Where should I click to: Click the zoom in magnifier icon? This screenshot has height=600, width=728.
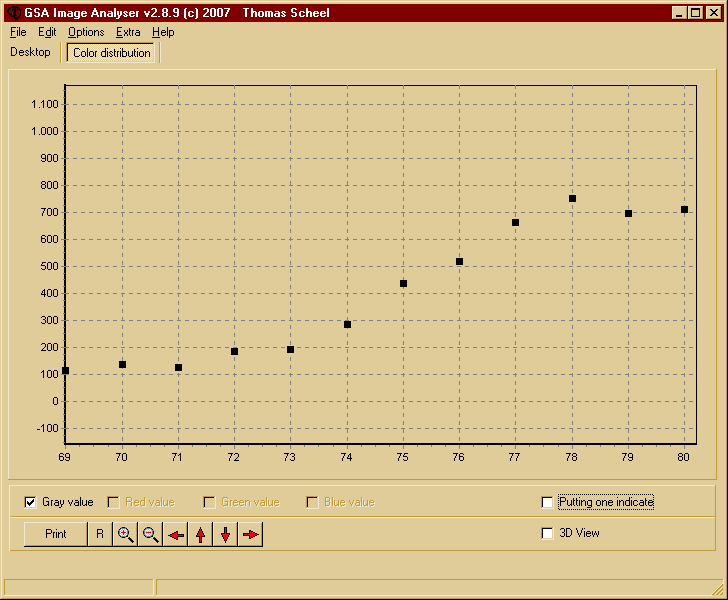tap(125, 534)
